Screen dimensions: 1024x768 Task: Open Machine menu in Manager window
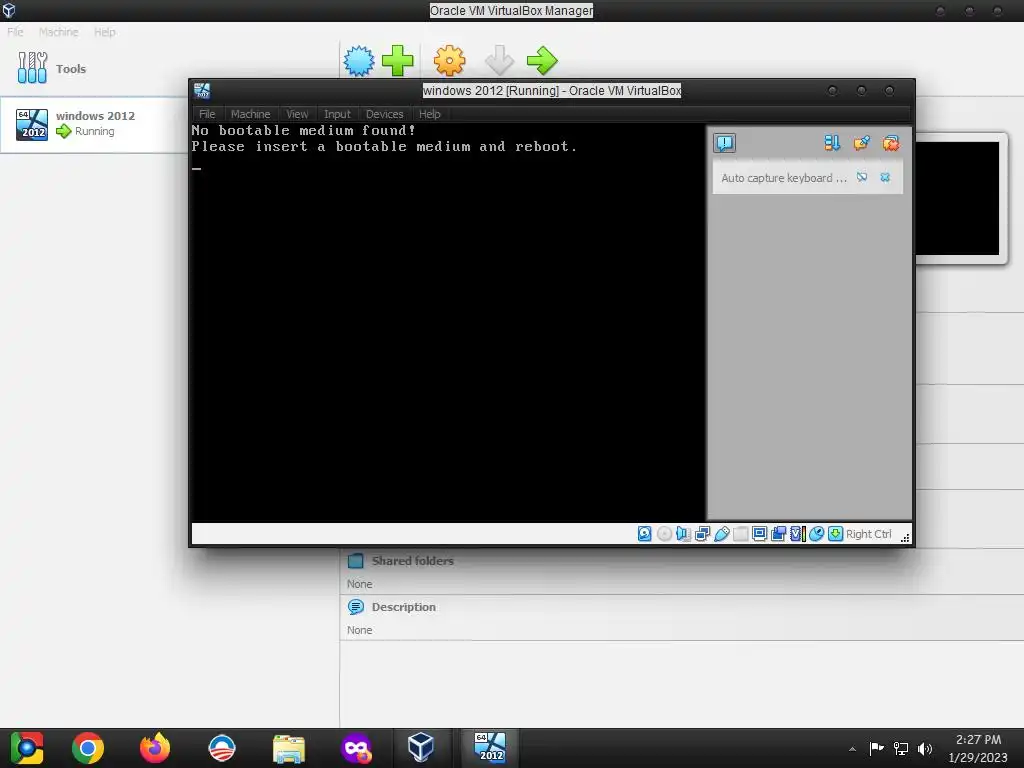coord(58,32)
